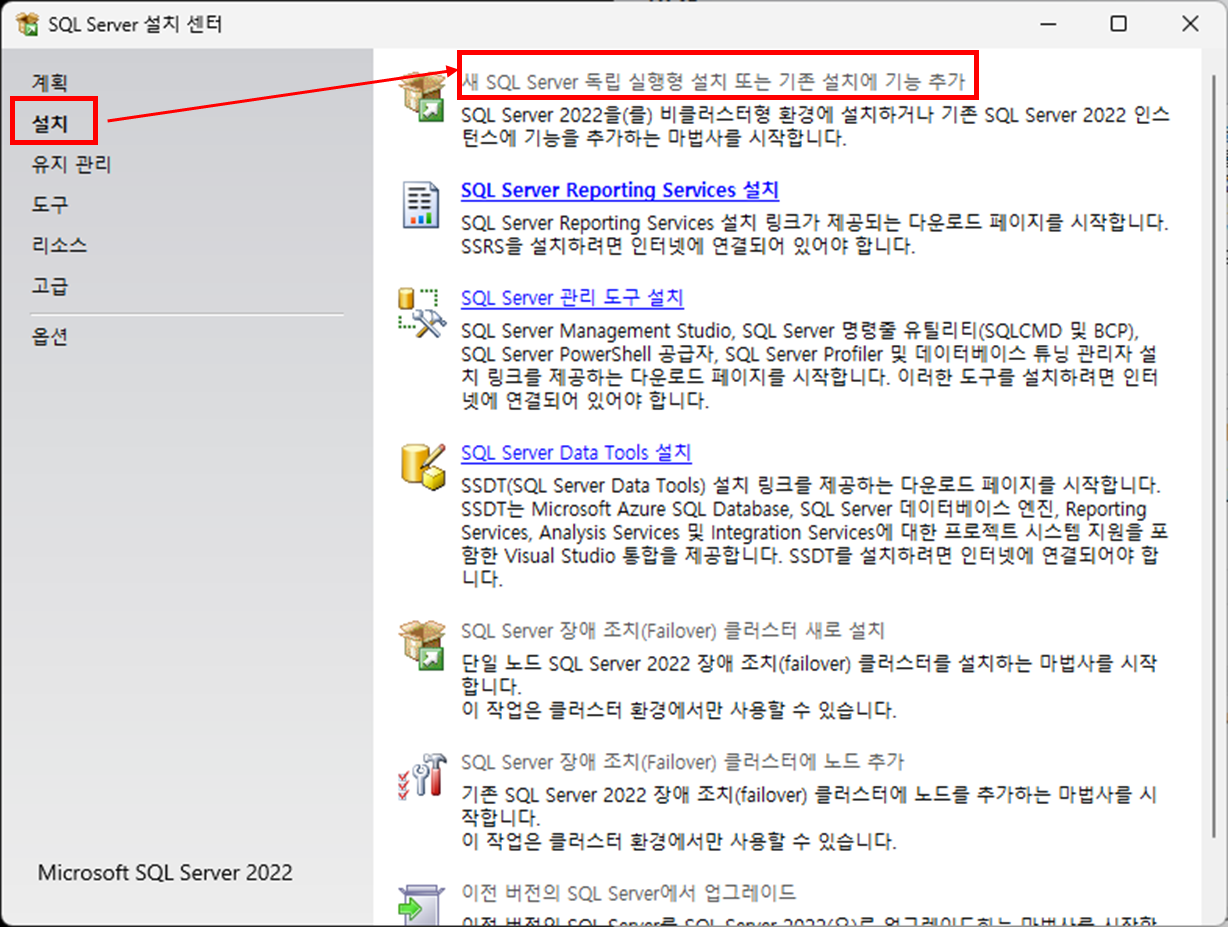Open SQL Server 관리 도구 설치 link
1228x927 pixels.
[572, 298]
